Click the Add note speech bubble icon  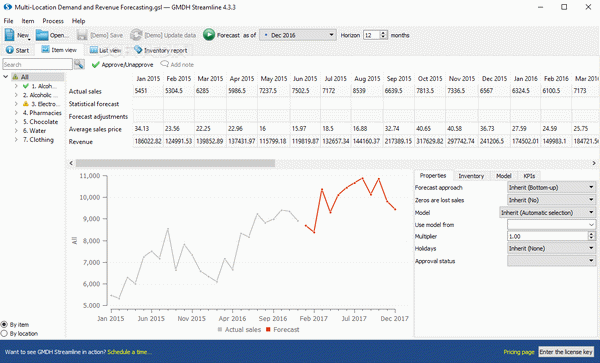coord(164,64)
